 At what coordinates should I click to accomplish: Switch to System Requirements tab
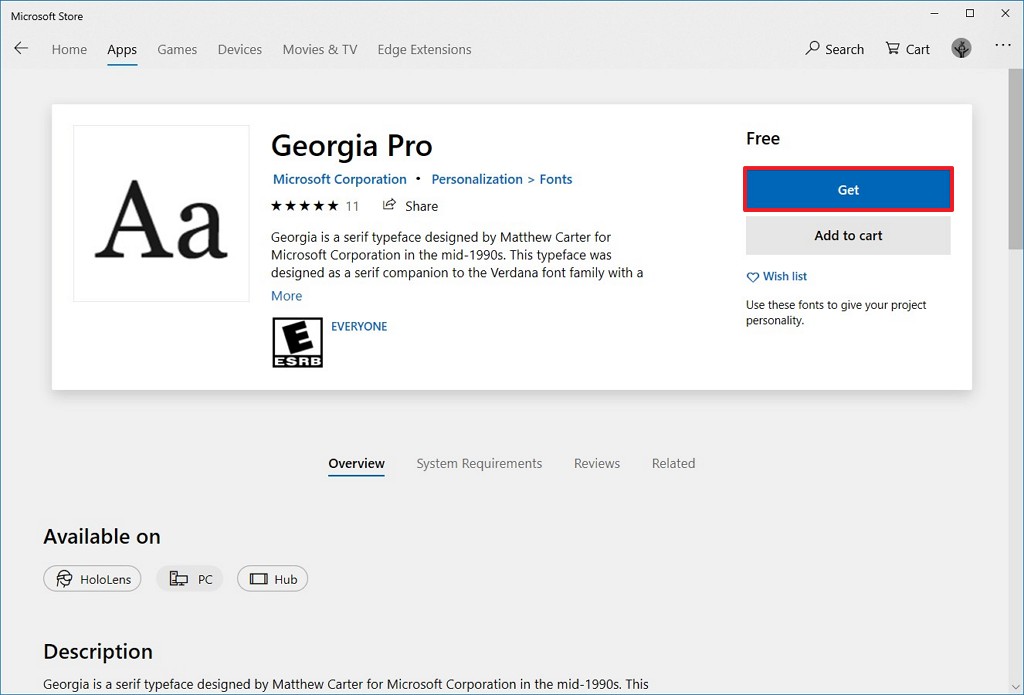[479, 464]
